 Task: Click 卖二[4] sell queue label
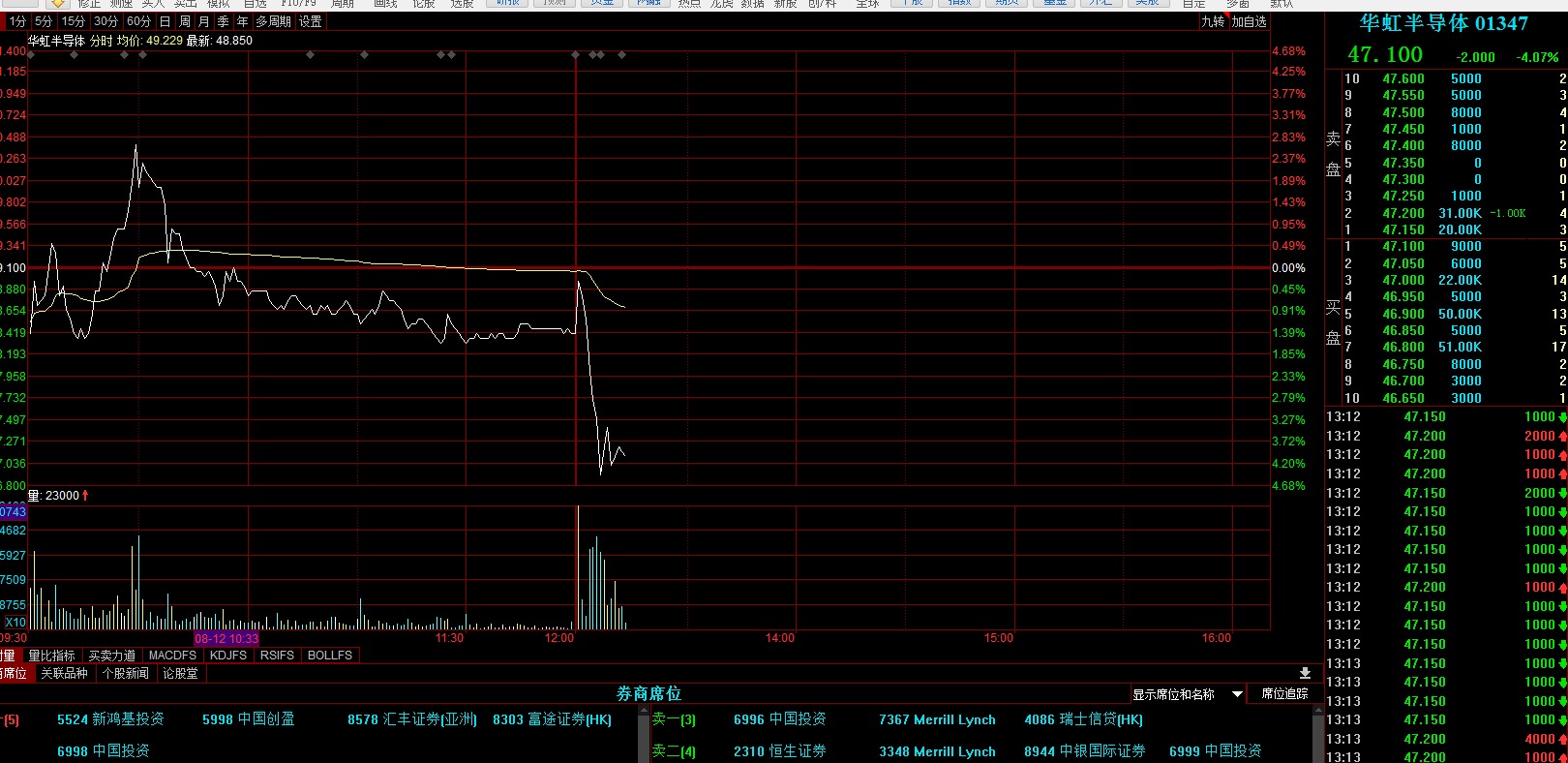(674, 750)
